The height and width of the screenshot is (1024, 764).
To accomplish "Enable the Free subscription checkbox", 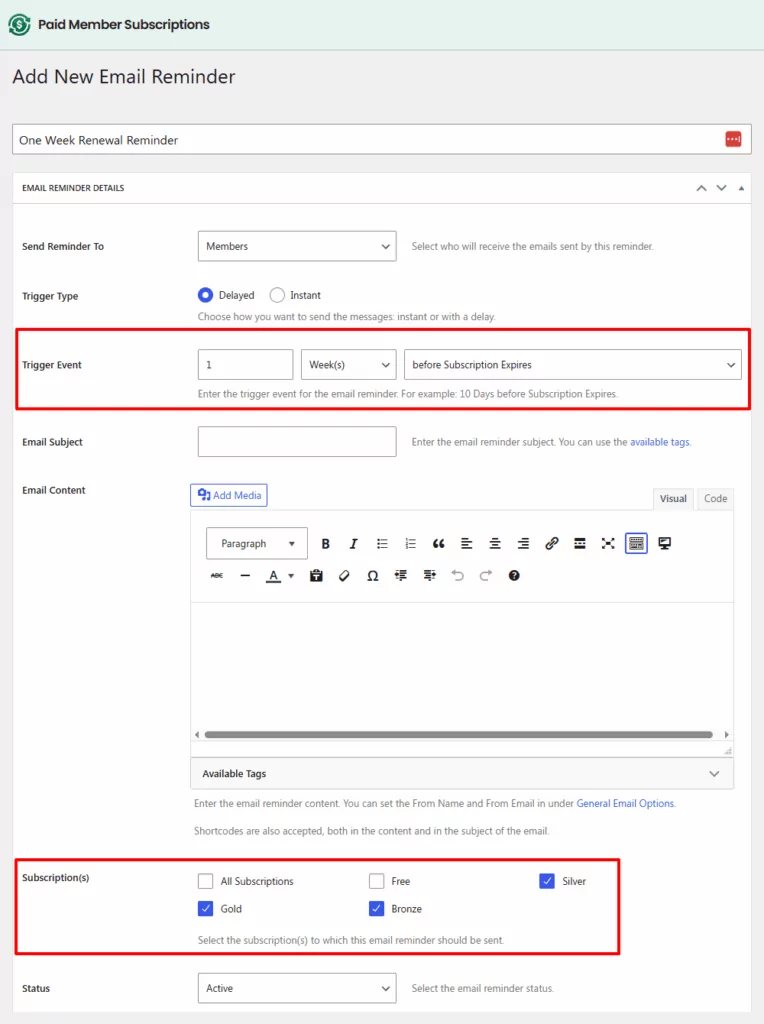I will 377,881.
